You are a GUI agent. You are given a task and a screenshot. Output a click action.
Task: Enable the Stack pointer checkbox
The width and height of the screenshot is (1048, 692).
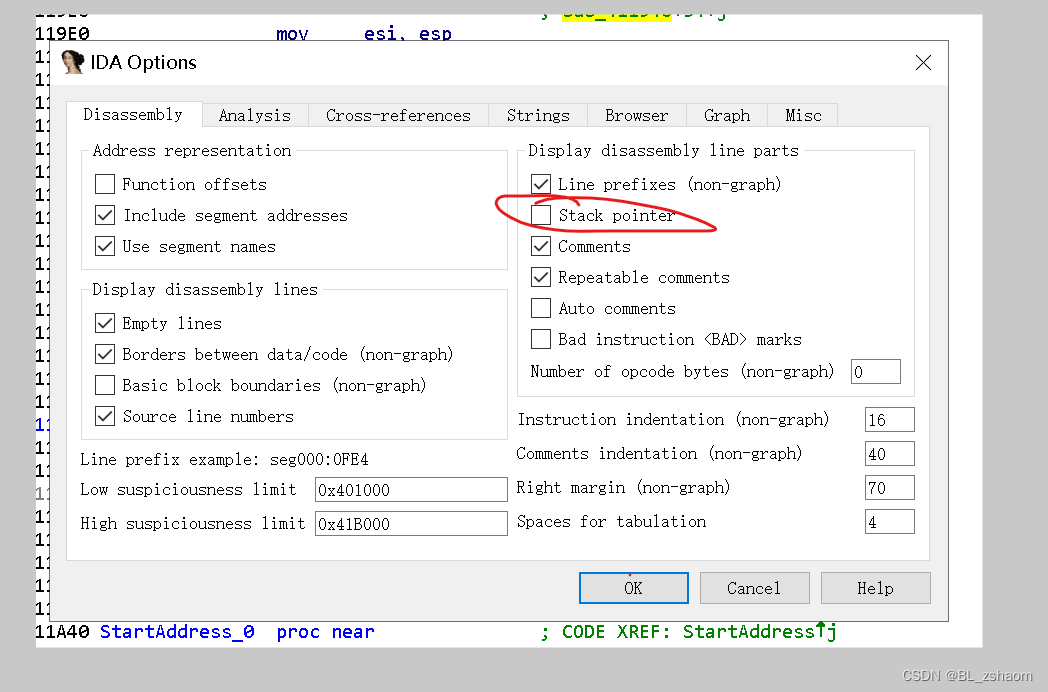tap(541, 215)
